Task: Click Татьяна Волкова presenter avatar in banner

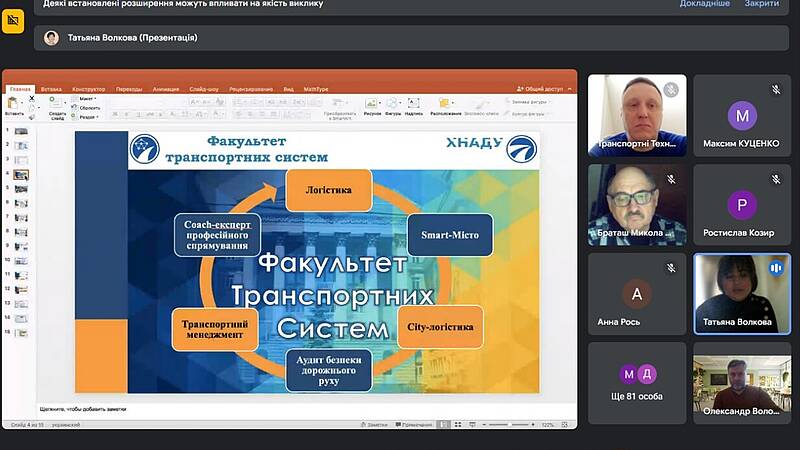Action: point(51,38)
